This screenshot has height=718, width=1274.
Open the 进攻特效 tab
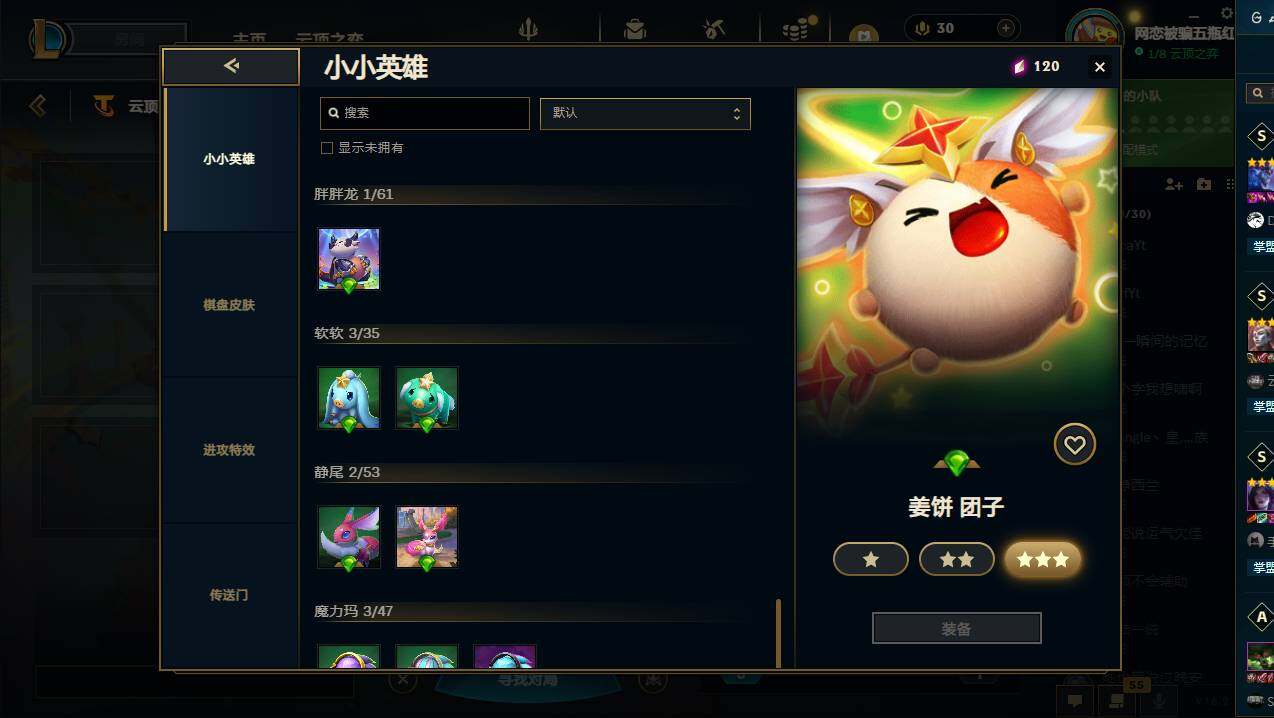[229, 450]
